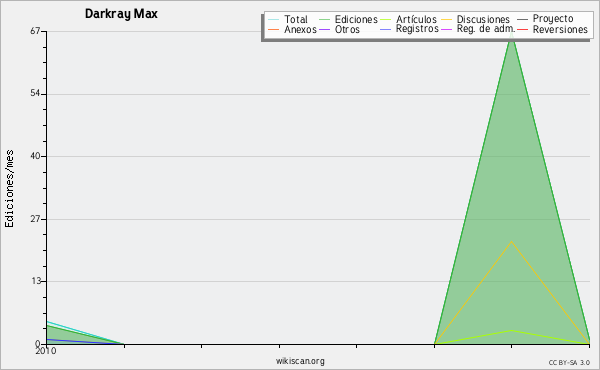Image resolution: width=600 pixels, height=370 pixels.
Task: Click the yellow Discusiones line peak
Action: pyautogui.click(x=512, y=241)
